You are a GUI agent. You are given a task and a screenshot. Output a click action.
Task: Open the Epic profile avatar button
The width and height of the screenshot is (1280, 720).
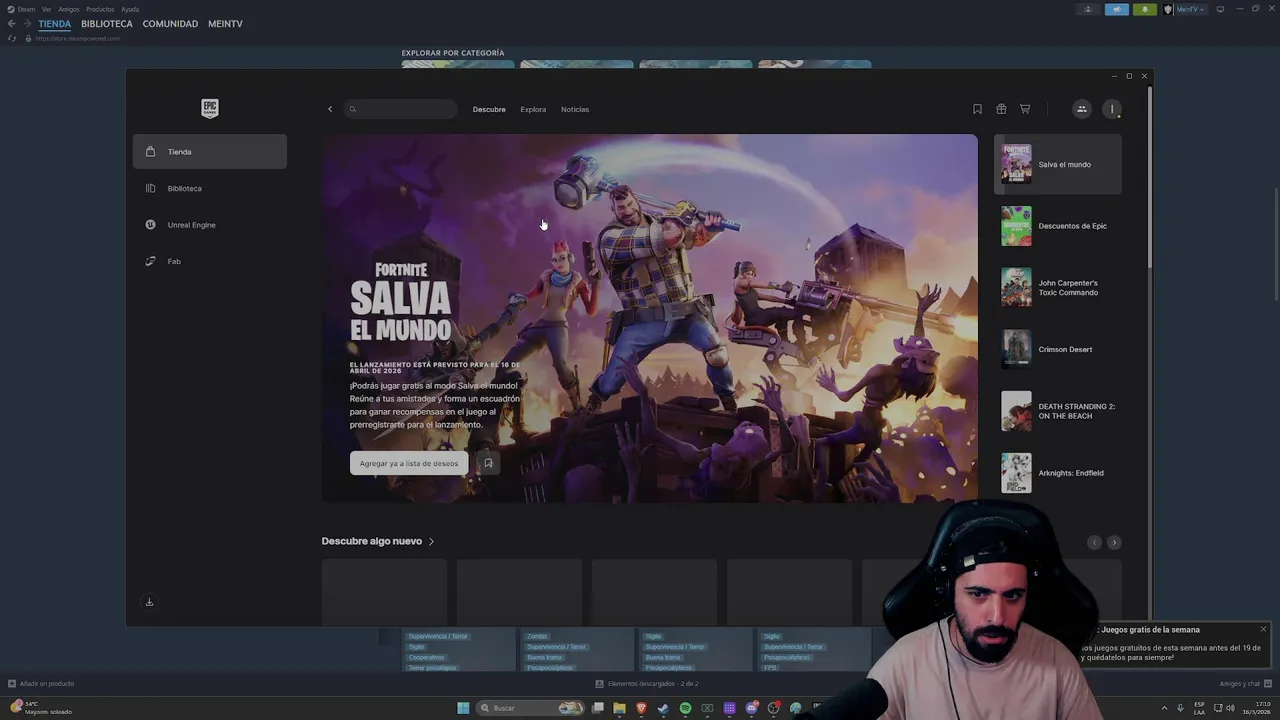point(1112,109)
